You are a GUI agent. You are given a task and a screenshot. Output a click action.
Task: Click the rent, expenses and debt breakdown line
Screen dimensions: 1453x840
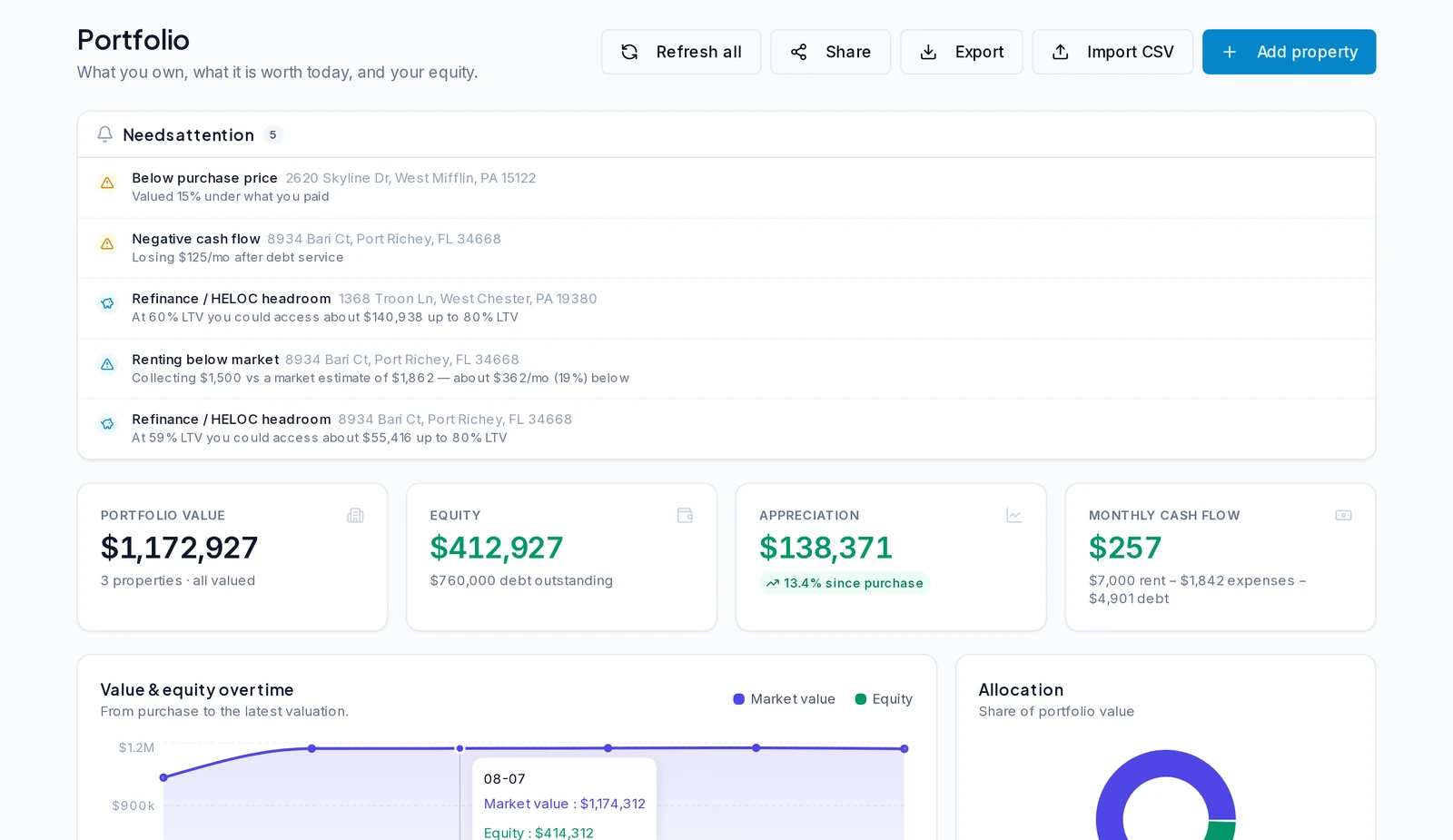(1198, 590)
